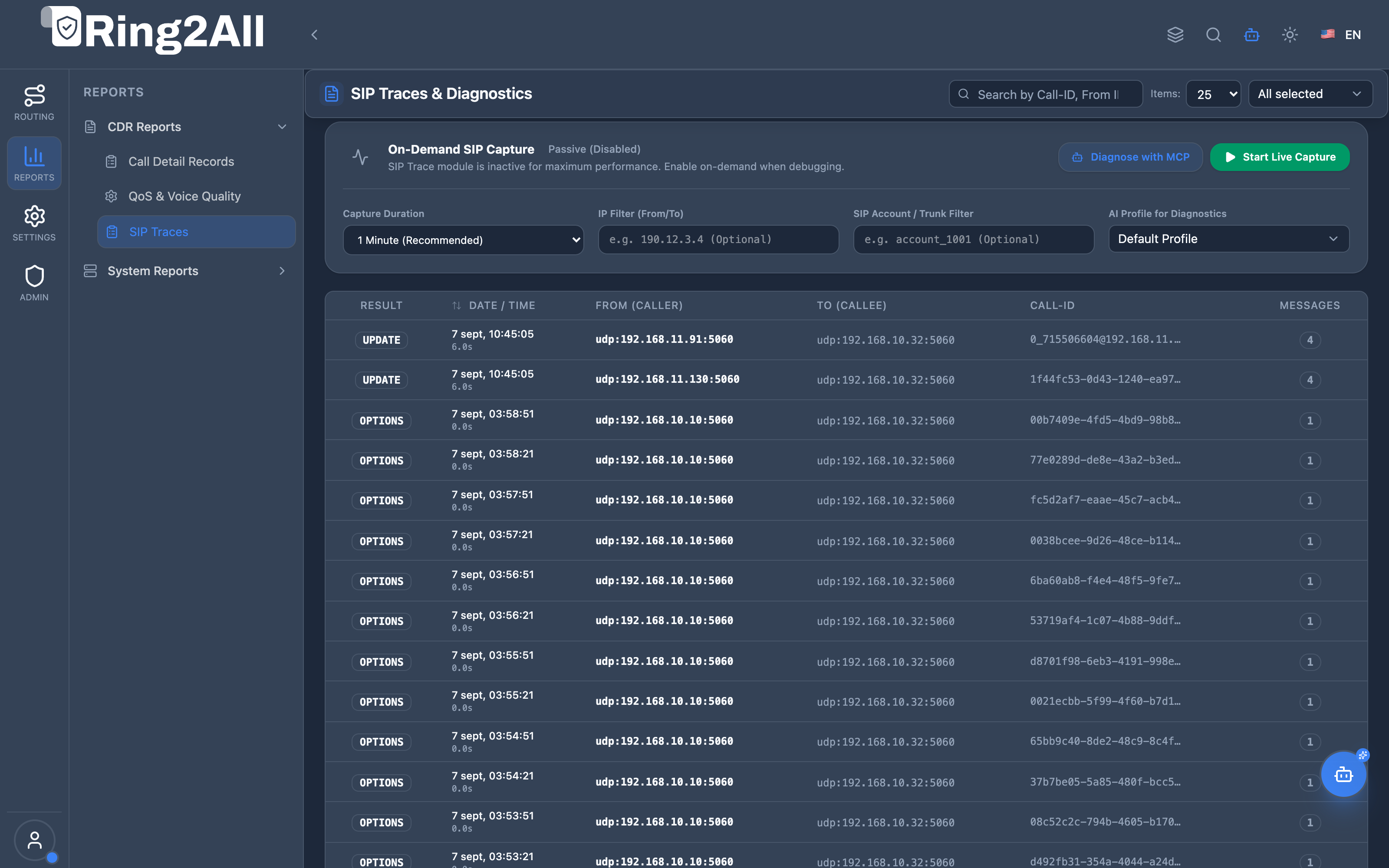Open AI Profile Default Profile dropdown
1389x868 pixels.
pyautogui.click(x=1229, y=239)
